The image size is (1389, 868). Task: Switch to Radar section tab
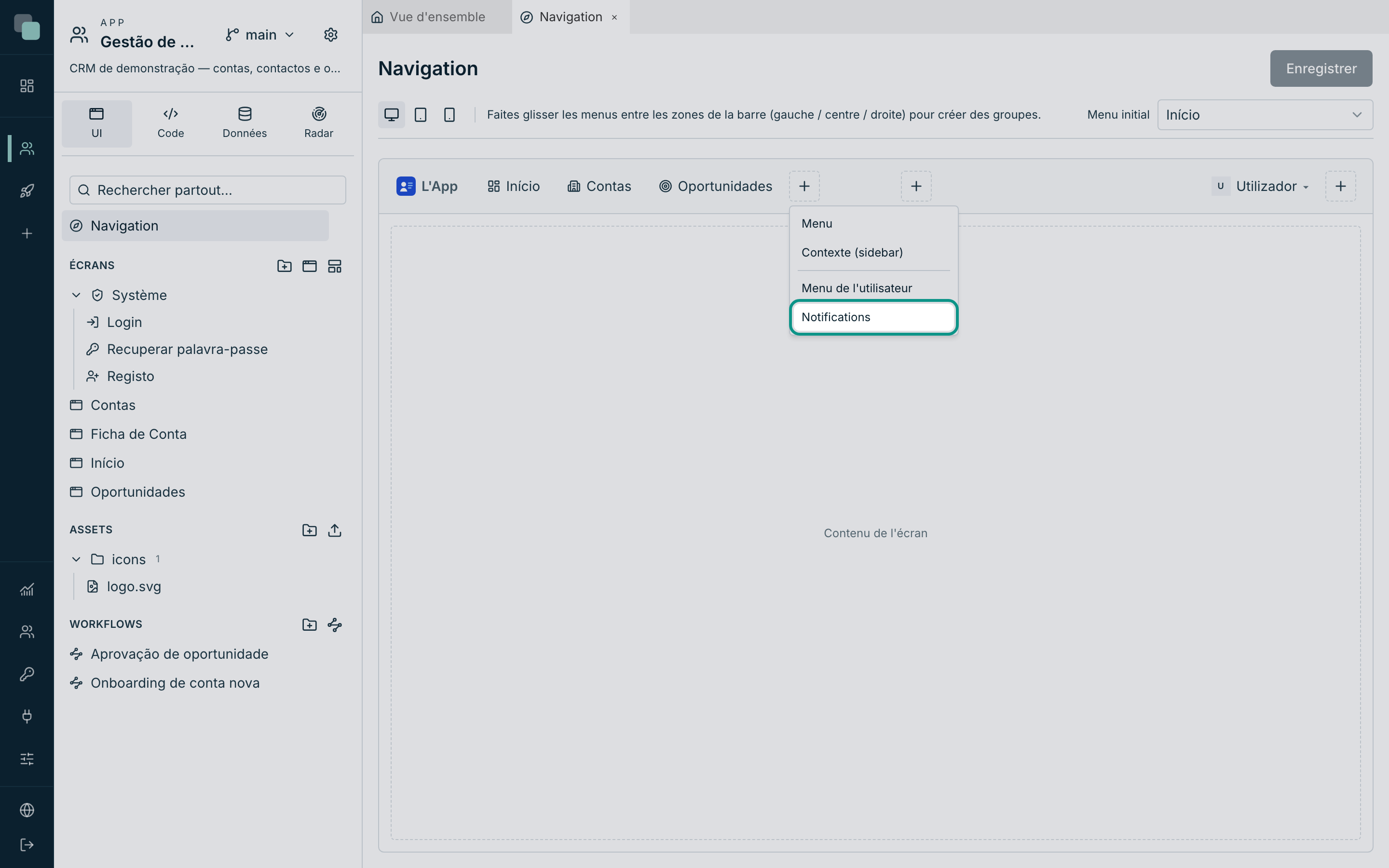pos(318,123)
